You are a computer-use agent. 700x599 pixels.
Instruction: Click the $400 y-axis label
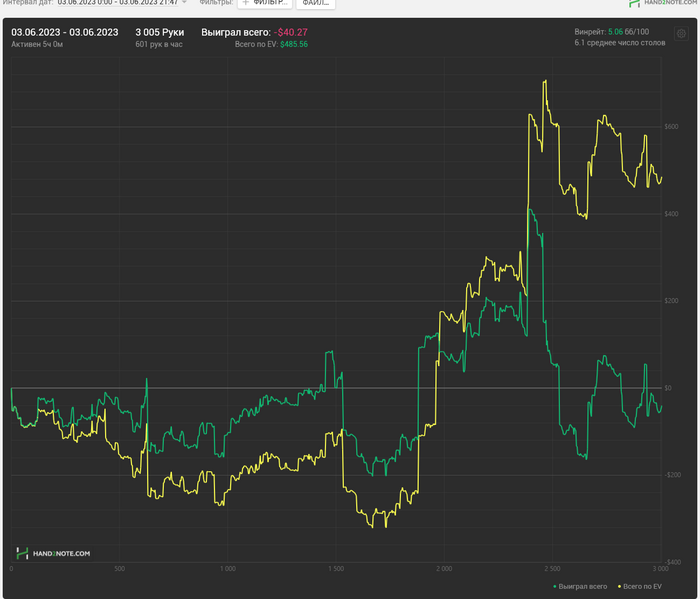click(x=671, y=214)
